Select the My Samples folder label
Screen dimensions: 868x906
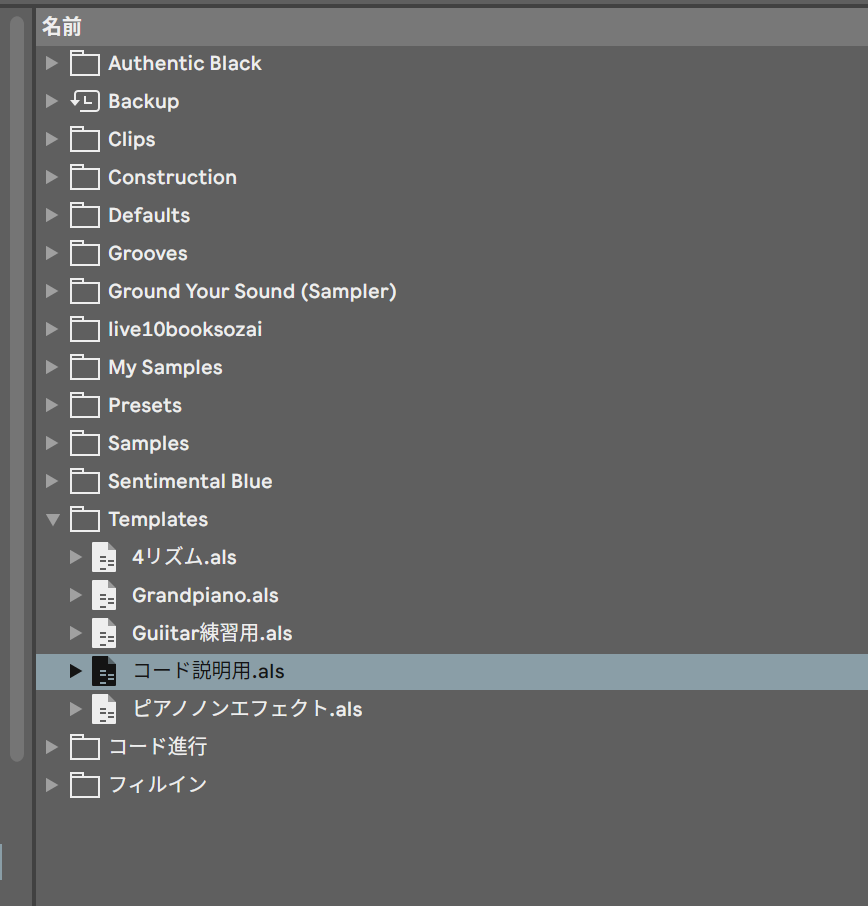pos(165,367)
